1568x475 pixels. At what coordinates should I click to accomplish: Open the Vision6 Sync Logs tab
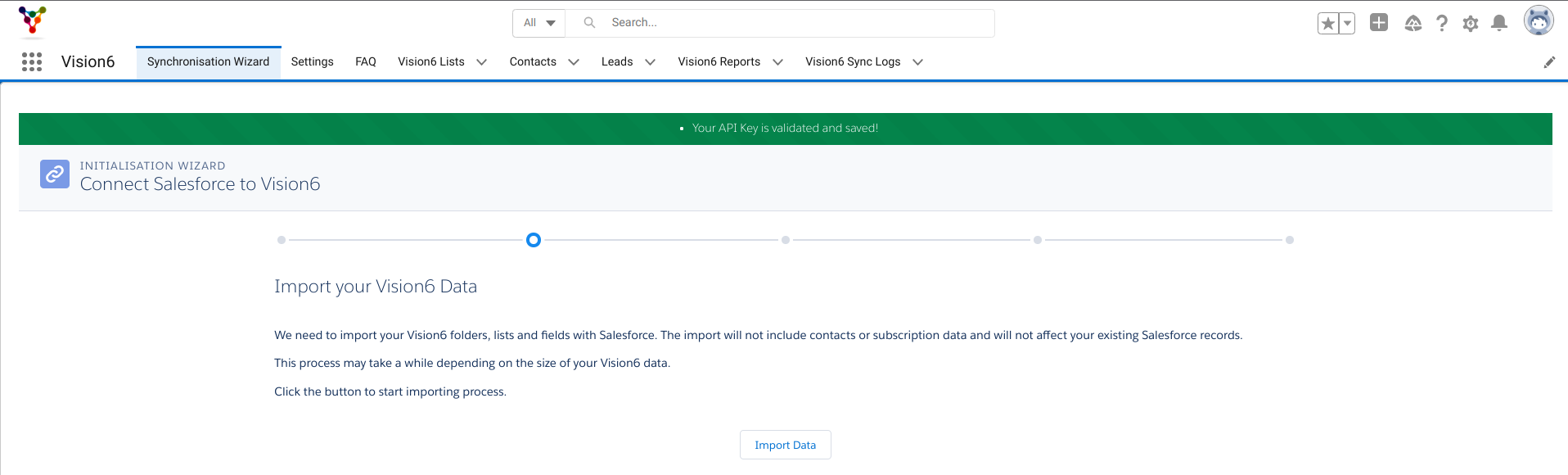click(853, 62)
